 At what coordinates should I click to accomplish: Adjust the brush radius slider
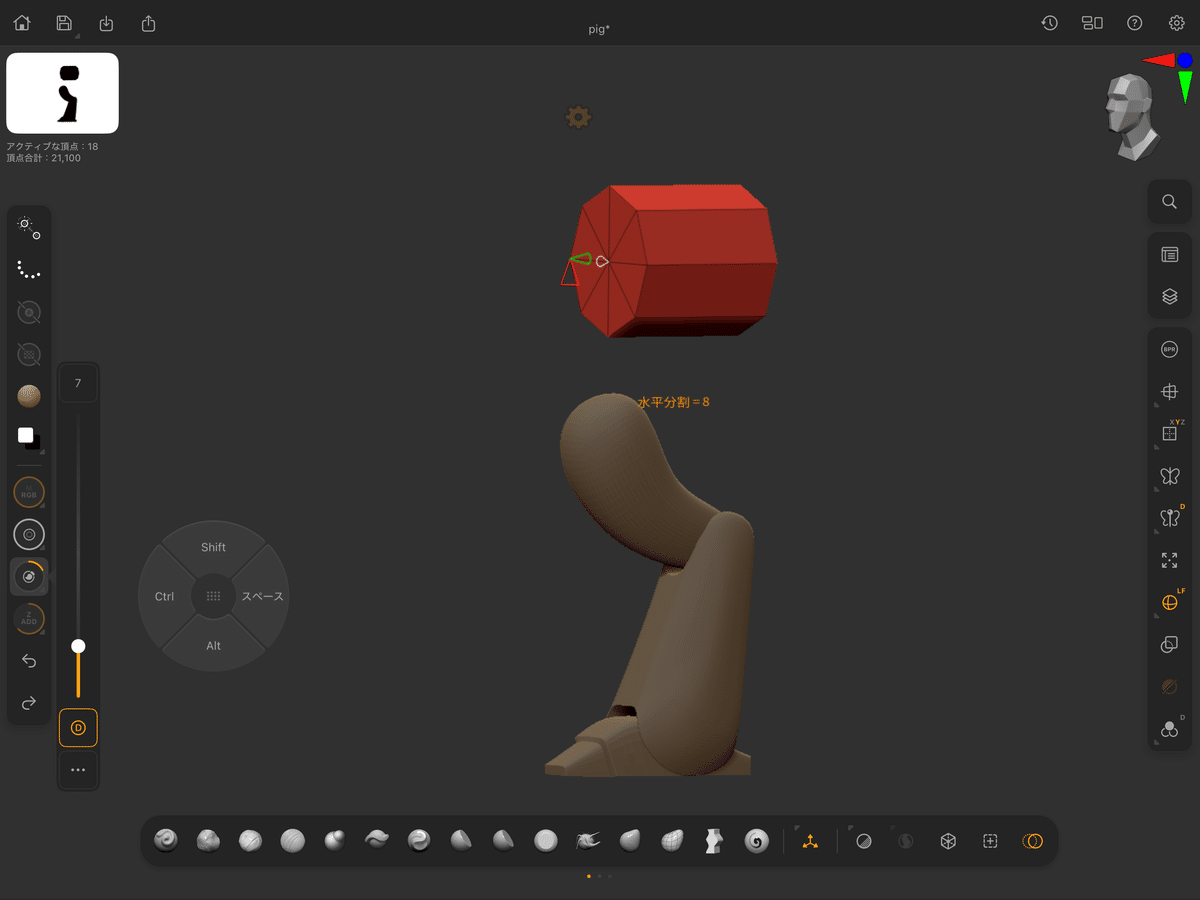click(78, 646)
